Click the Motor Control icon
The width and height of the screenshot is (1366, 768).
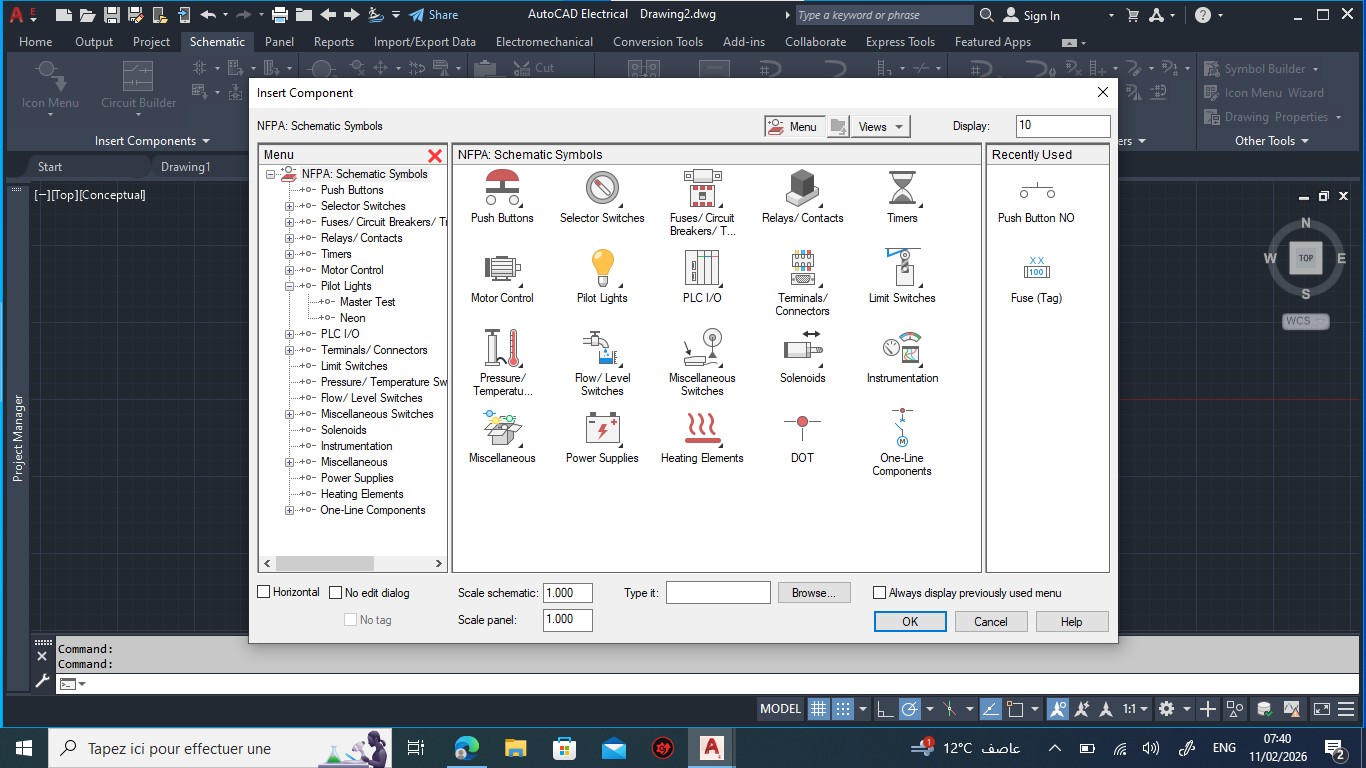(502, 269)
